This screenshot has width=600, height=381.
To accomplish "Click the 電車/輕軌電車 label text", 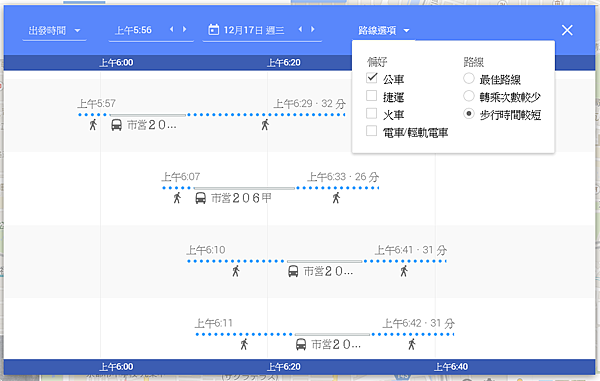I will point(416,132).
